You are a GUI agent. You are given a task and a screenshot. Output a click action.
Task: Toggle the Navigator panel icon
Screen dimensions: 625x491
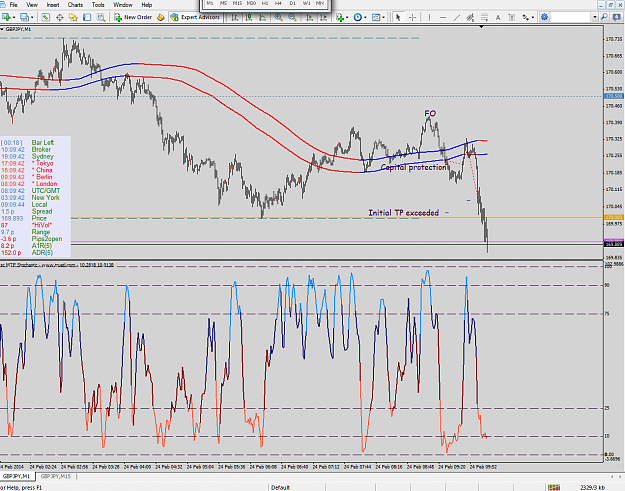(x=73, y=17)
